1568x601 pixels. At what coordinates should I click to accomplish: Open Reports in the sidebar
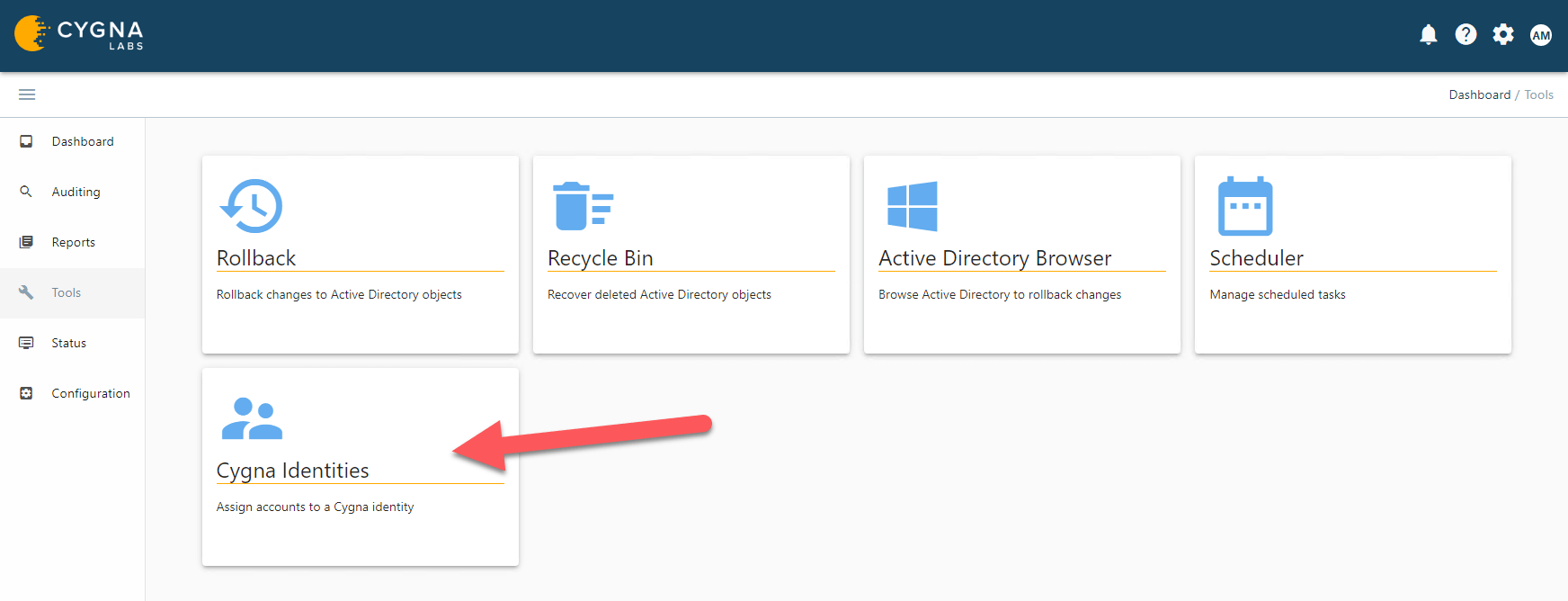[x=74, y=242]
